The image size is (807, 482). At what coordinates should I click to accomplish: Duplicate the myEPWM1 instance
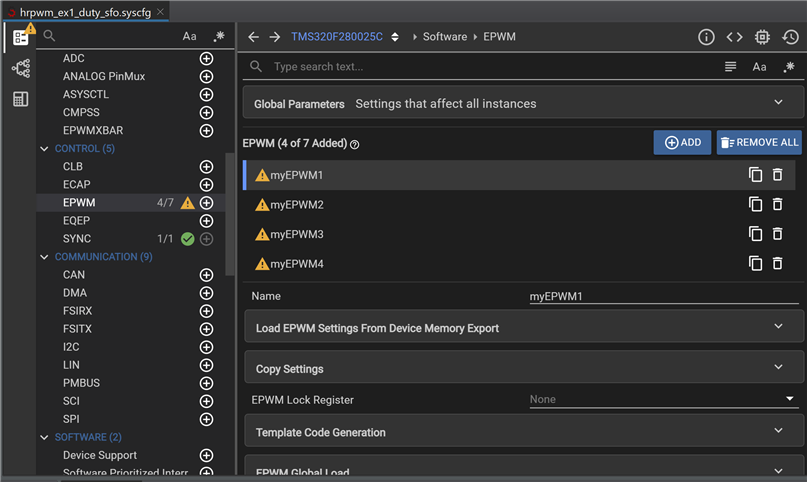point(755,175)
